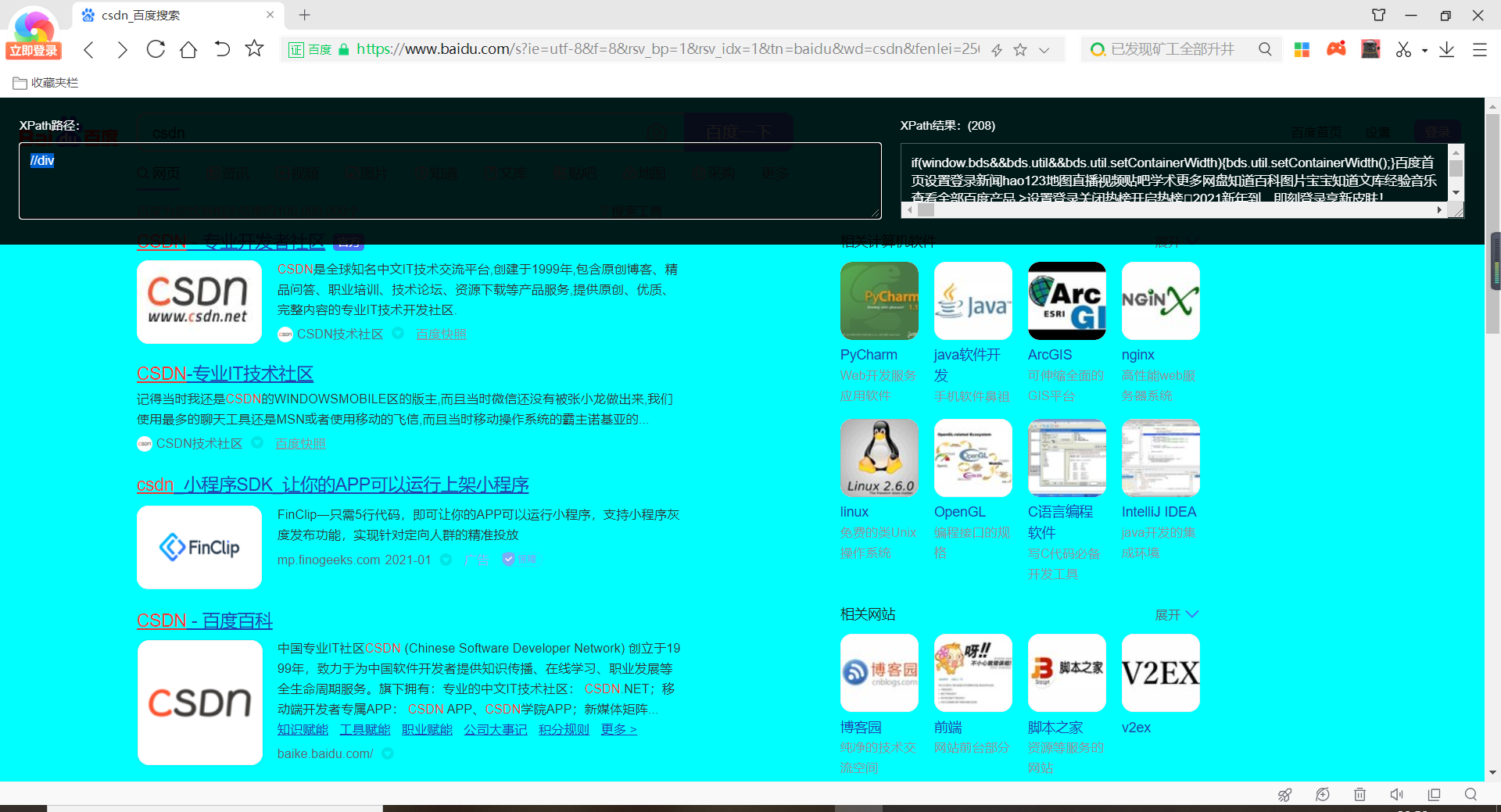
Task: Expand the address bar dropdown chevron
Action: [x=1044, y=50]
